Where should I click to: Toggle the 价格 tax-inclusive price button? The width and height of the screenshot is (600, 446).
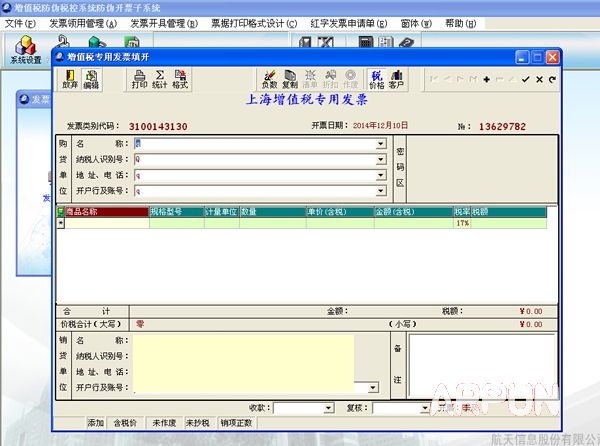pos(376,79)
